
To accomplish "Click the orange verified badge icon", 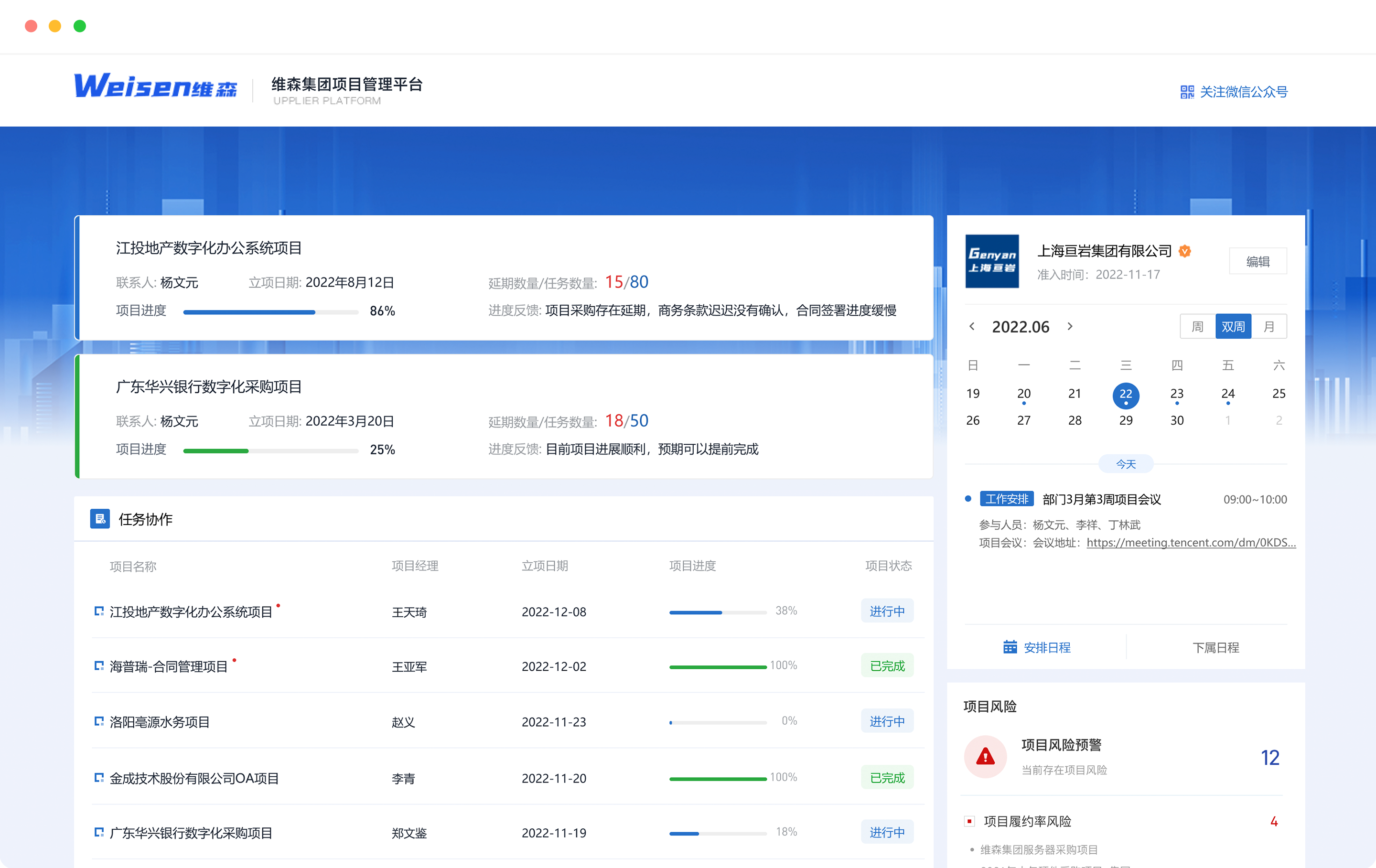I will (x=1185, y=251).
